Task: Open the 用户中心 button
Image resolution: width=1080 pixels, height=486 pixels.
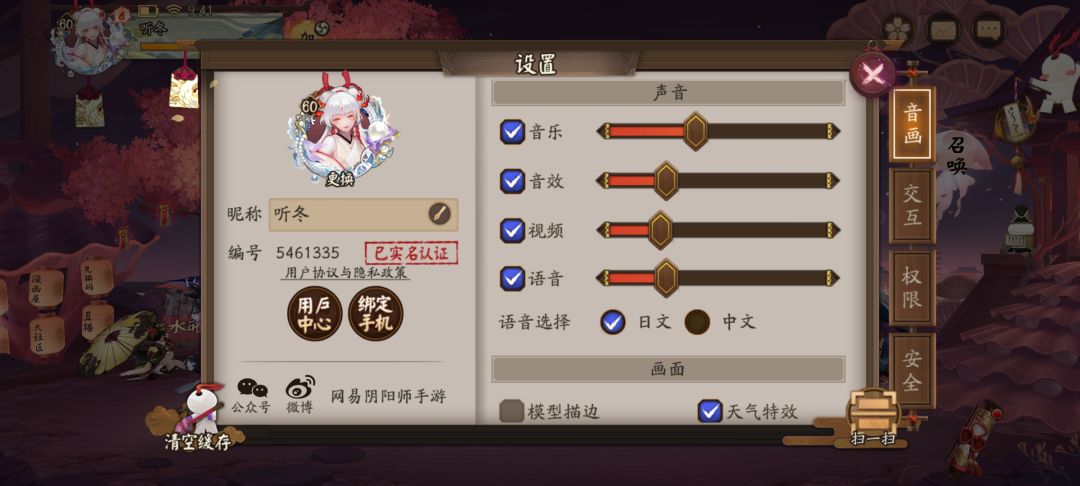Action: 315,315
